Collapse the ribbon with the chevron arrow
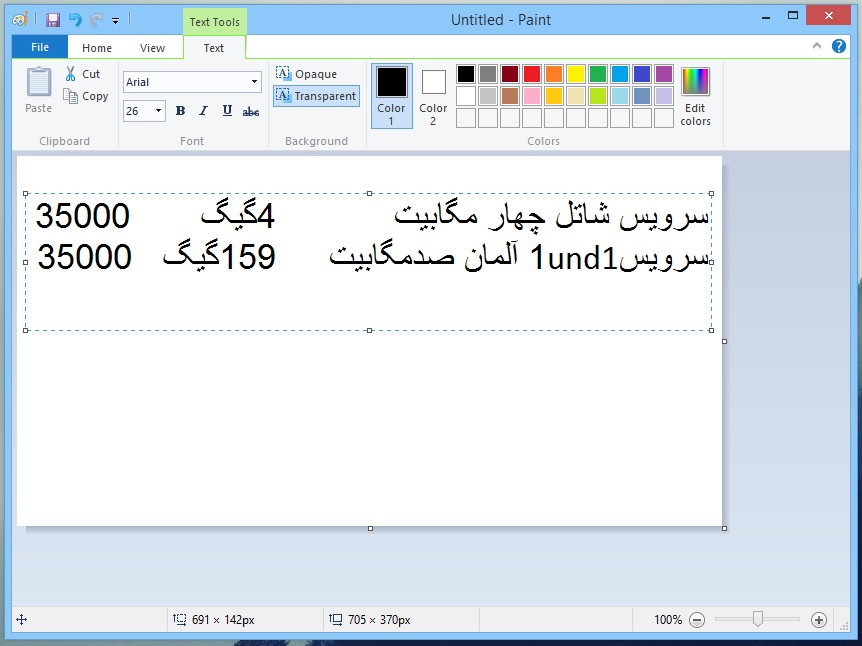The height and width of the screenshot is (646, 862). click(x=817, y=46)
